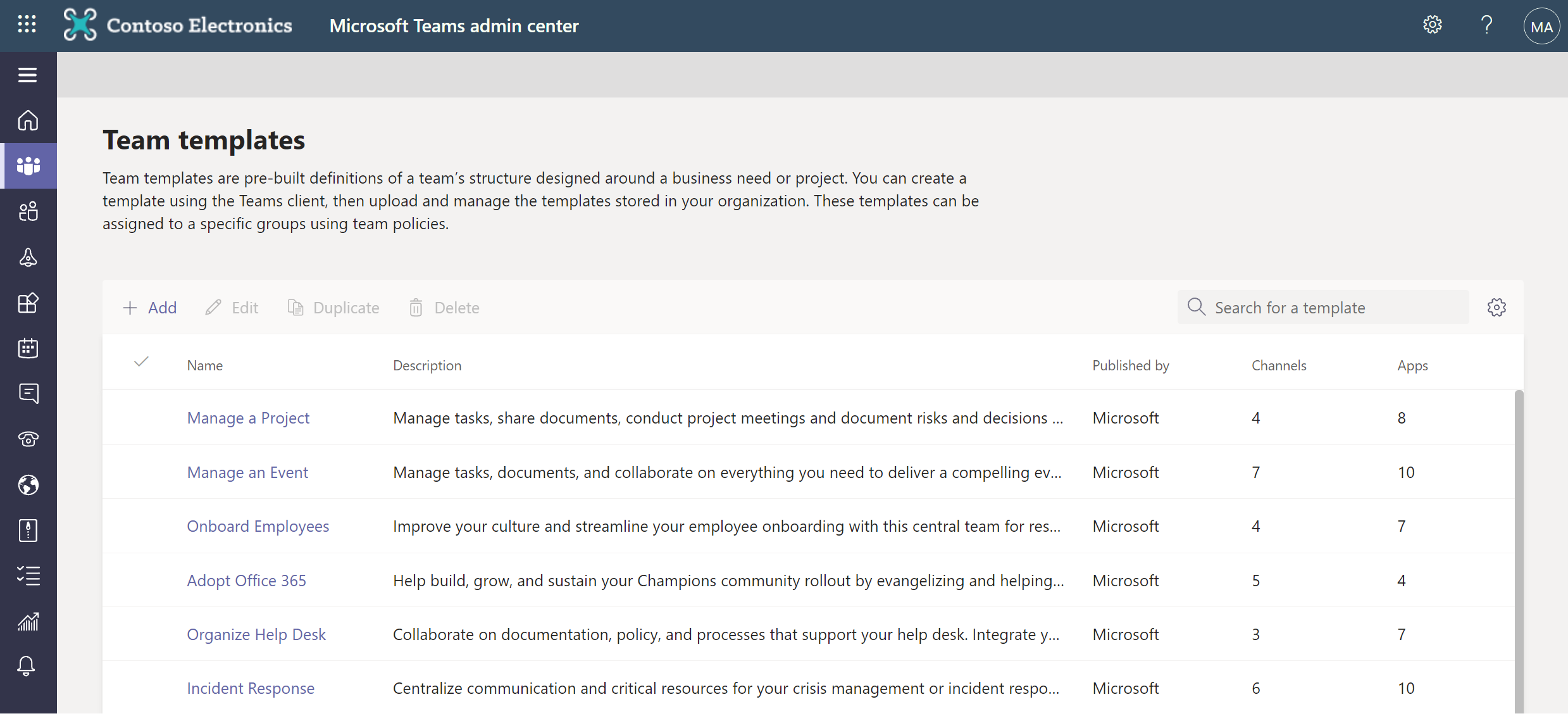1568x716 pixels.
Task: Open the Settings gear icon top right
Action: click(1432, 25)
